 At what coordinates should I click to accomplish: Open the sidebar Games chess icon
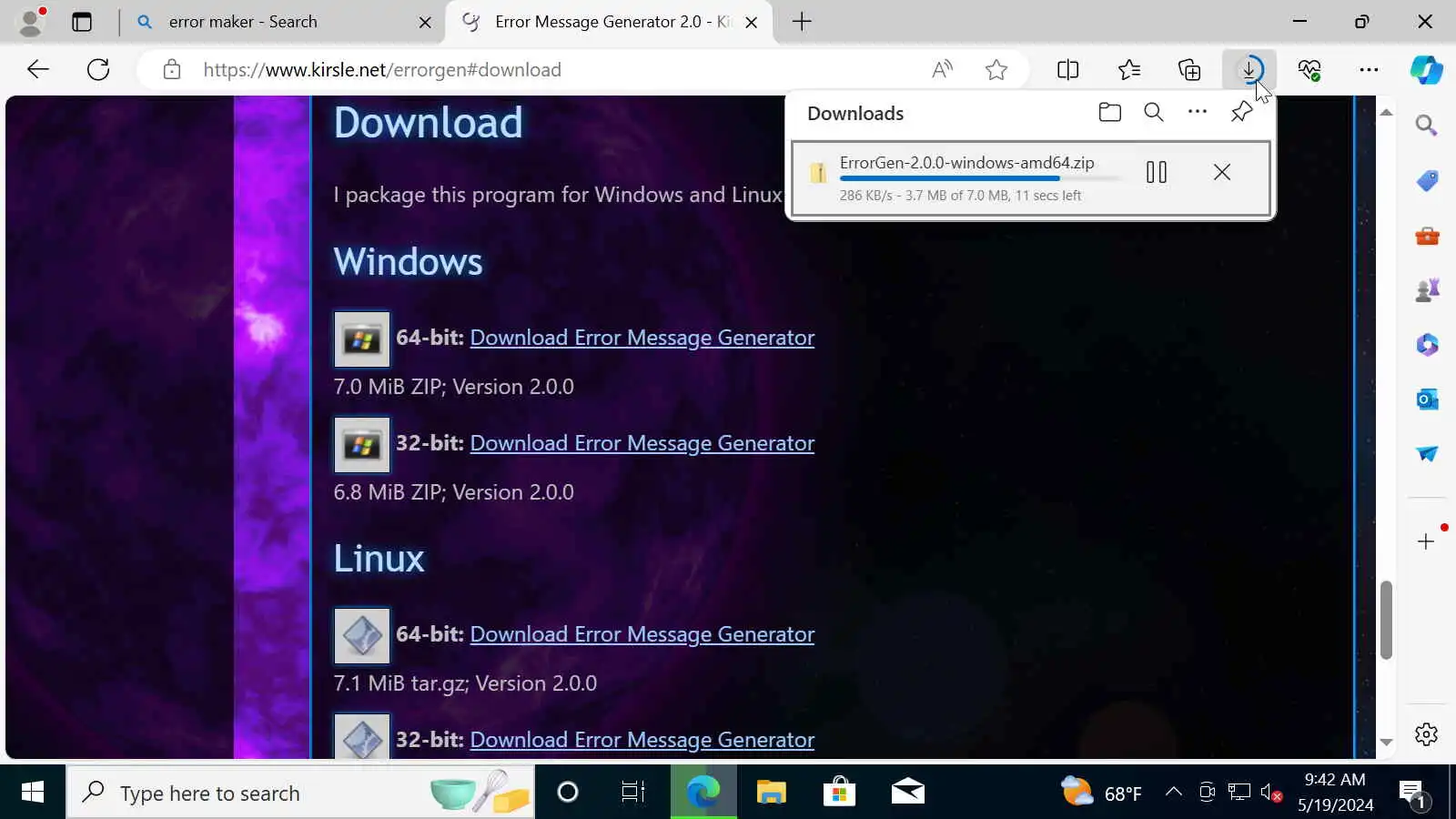(1427, 290)
